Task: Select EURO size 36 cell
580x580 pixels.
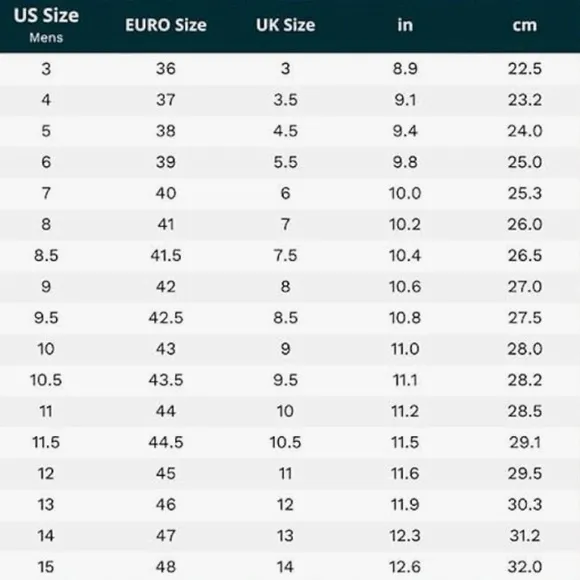Action: 166,68
